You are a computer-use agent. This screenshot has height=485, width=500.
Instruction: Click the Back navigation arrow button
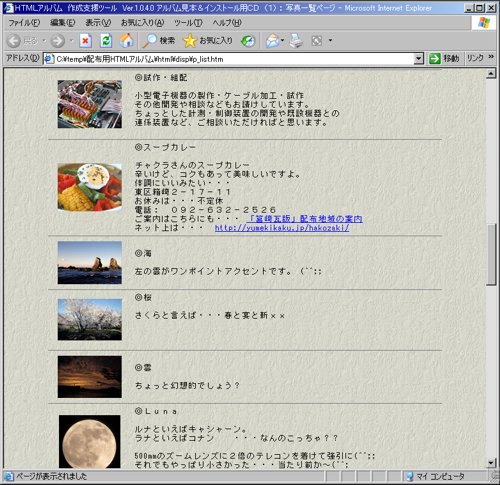[x=14, y=41]
